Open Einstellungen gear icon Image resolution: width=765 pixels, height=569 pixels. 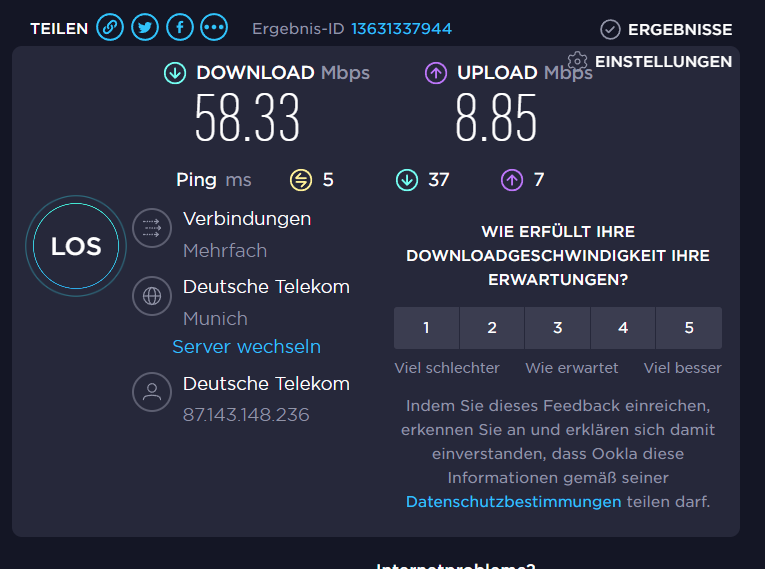(x=577, y=61)
